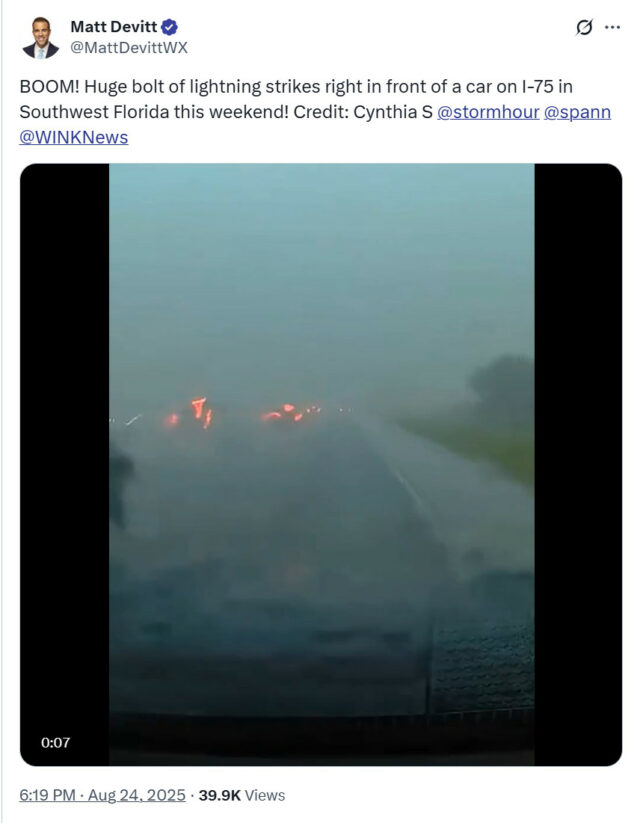Click the 39.9K Views count

tap(242, 795)
